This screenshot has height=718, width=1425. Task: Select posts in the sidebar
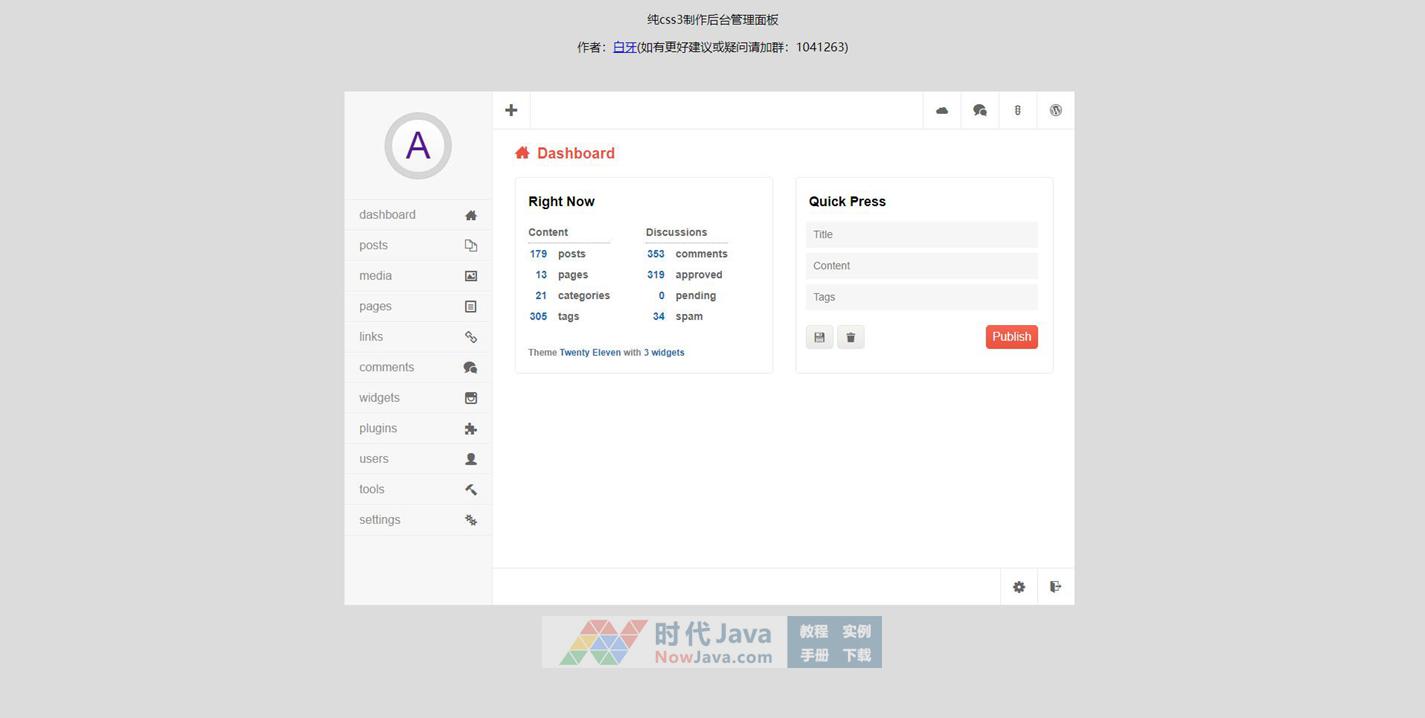click(418, 246)
